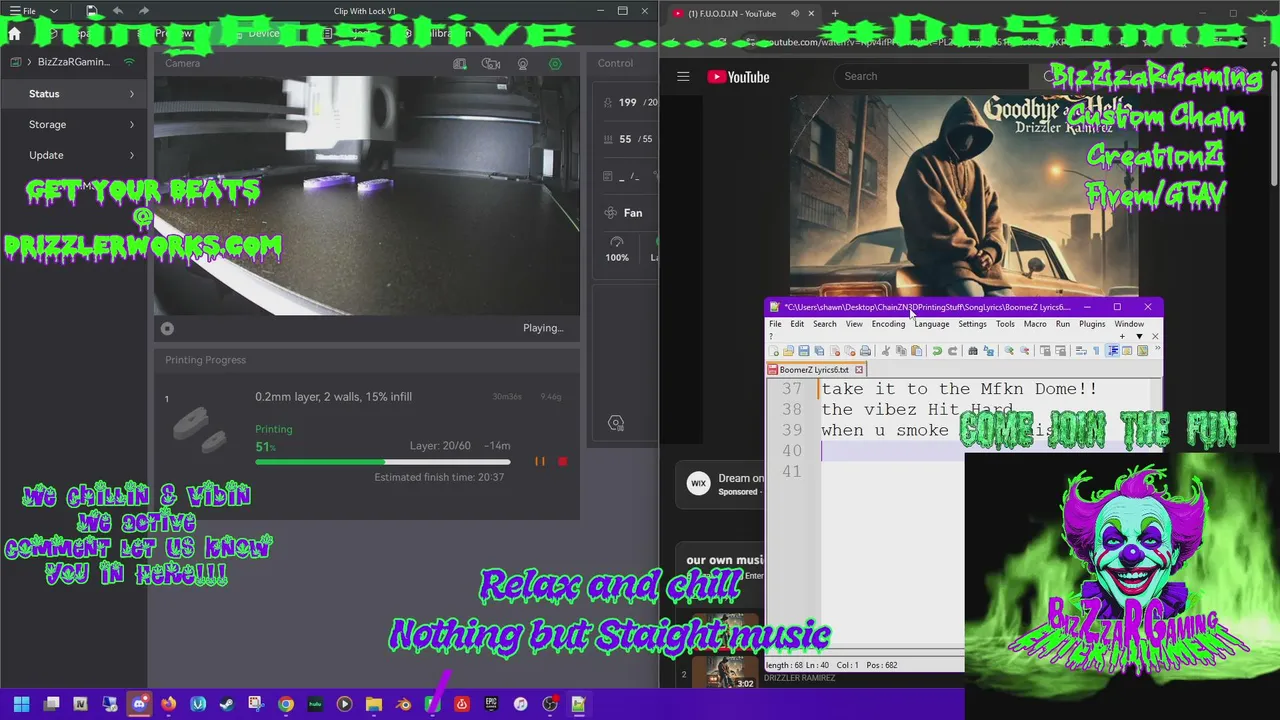Viewport: 1280px width, 720px height.
Task: Click Notepad++ Print icon
Action: [x=865, y=351]
